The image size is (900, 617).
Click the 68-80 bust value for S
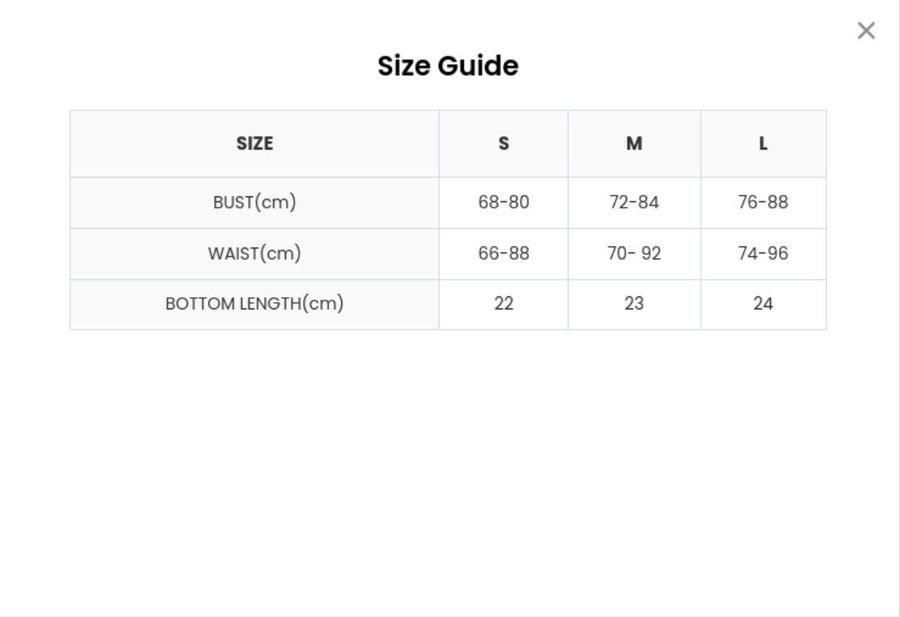[x=503, y=202]
